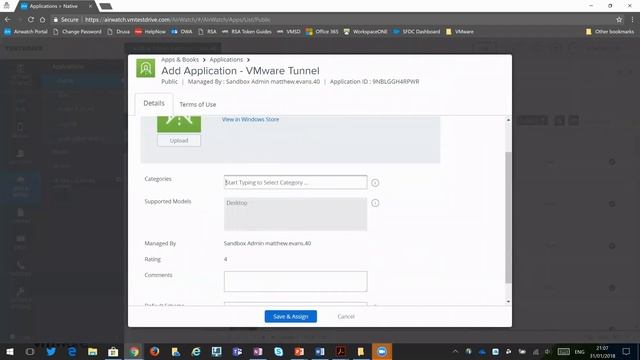Viewport: 640px width, 360px height.
Task: Click the scrollbar down arrow in dialog
Action: (508, 302)
